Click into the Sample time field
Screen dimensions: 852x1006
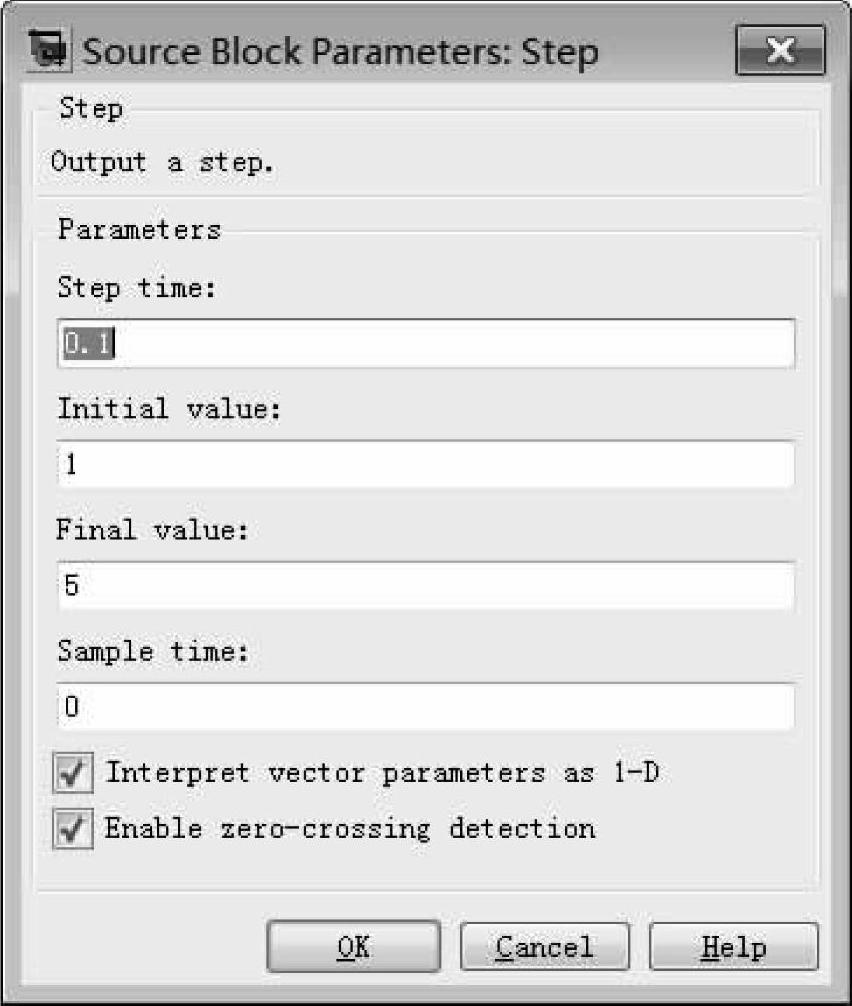click(x=425, y=707)
